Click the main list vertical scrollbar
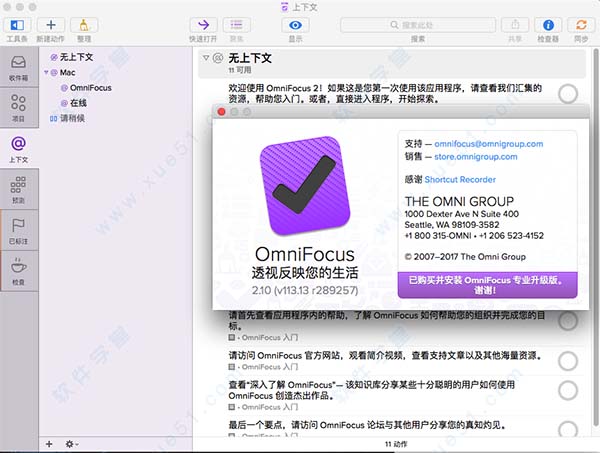600x453 pixels. click(x=595, y=237)
